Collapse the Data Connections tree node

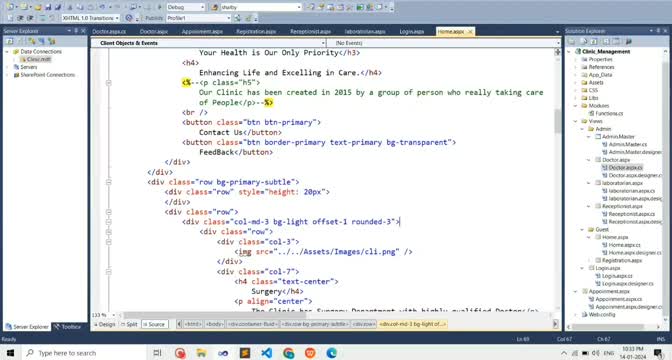coord(7,51)
